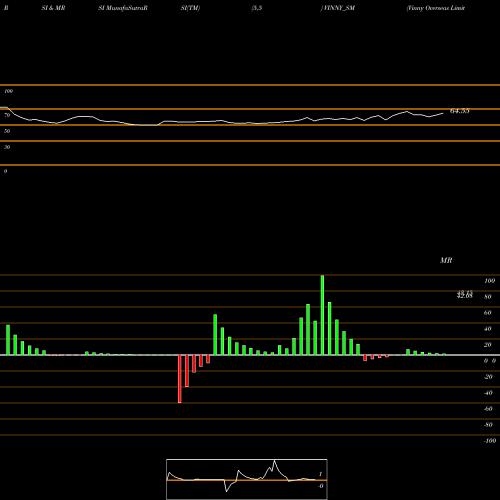Screen dimensions: 500x500
Task: Click the tallest green bar in MR chart
Action: [322, 315]
